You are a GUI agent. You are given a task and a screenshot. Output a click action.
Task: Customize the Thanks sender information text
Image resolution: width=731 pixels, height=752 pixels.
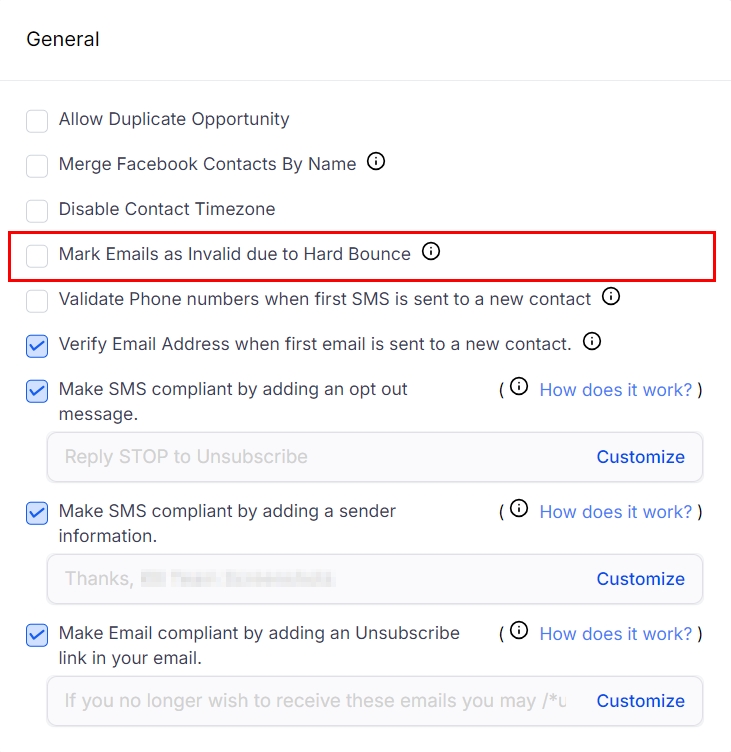tap(640, 579)
